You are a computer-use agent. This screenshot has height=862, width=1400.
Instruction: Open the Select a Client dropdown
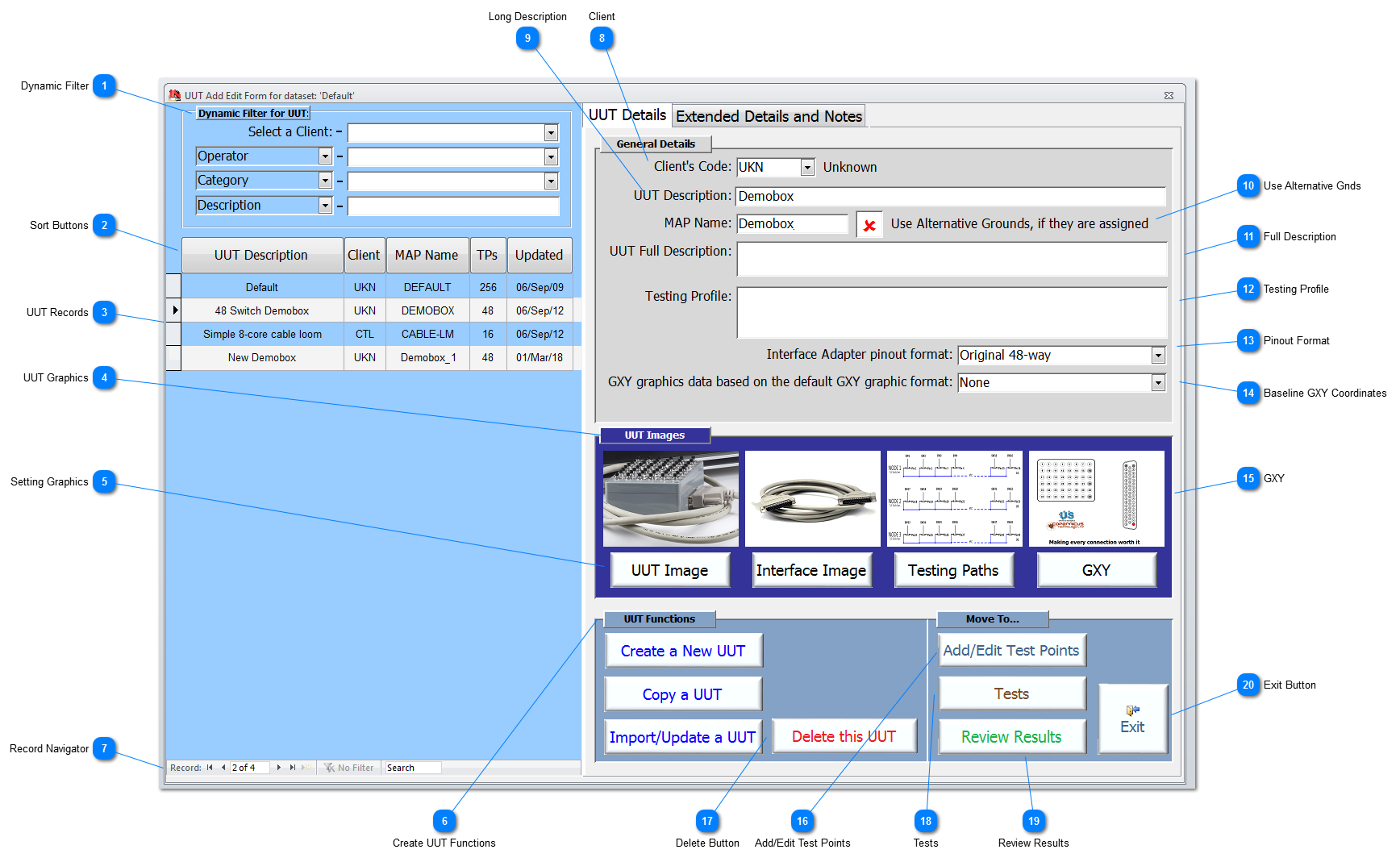551,133
